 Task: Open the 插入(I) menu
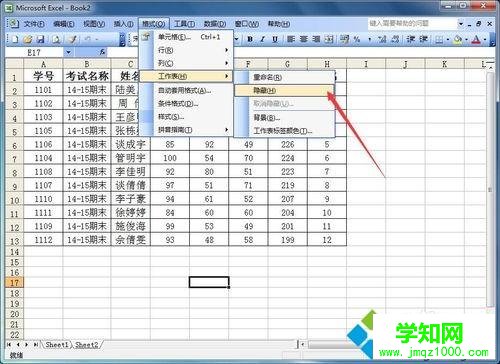click(x=123, y=24)
